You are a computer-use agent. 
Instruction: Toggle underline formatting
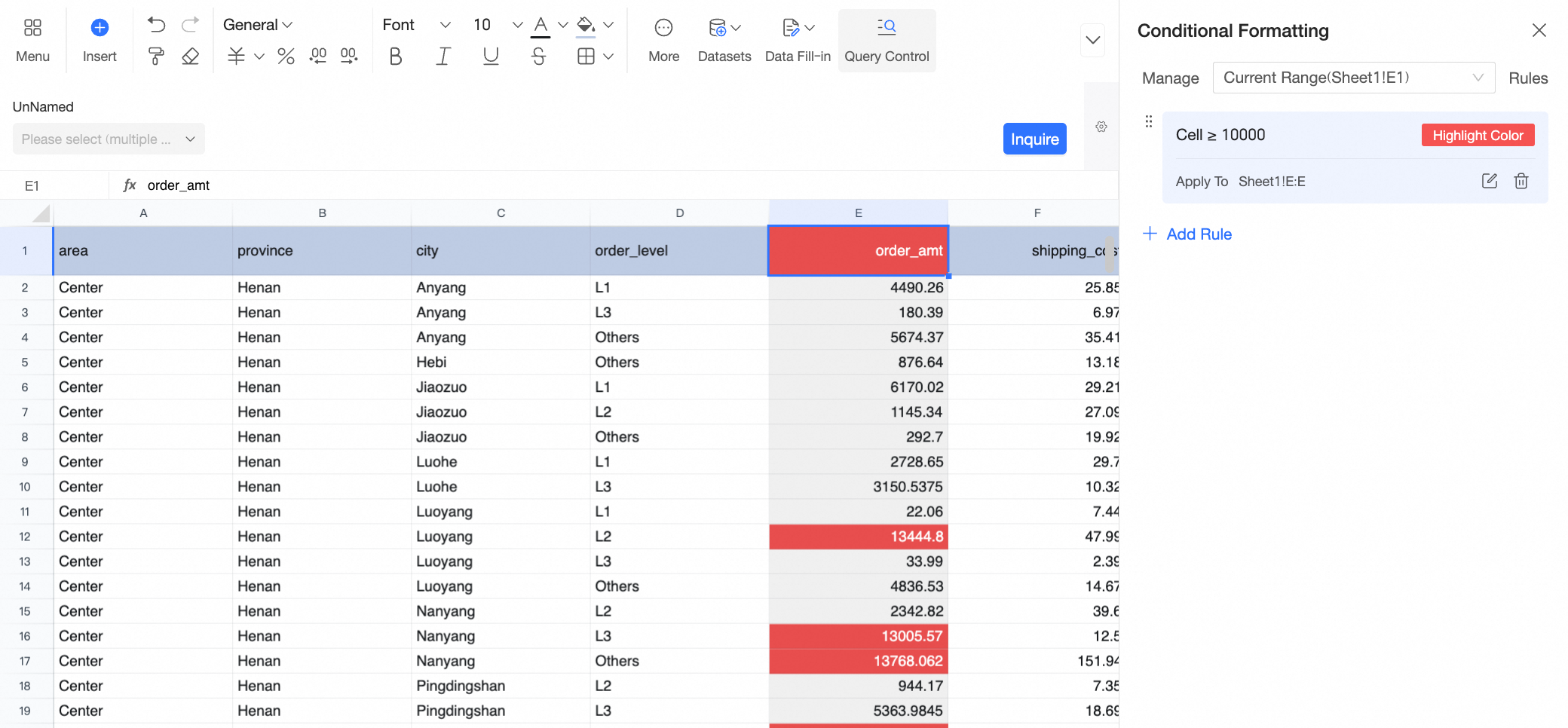pyautogui.click(x=491, y=57)
